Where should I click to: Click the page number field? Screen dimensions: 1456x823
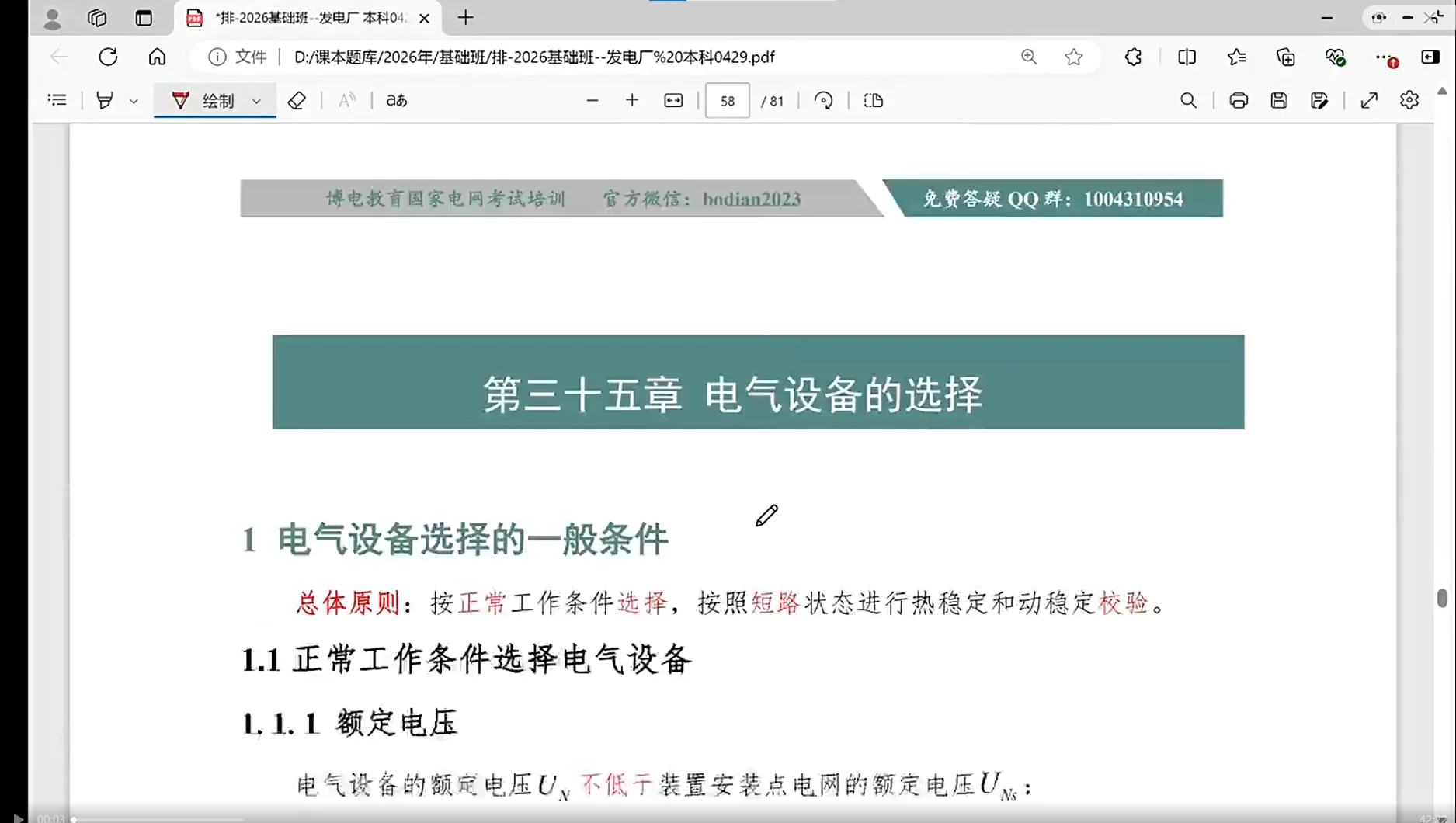727,101
